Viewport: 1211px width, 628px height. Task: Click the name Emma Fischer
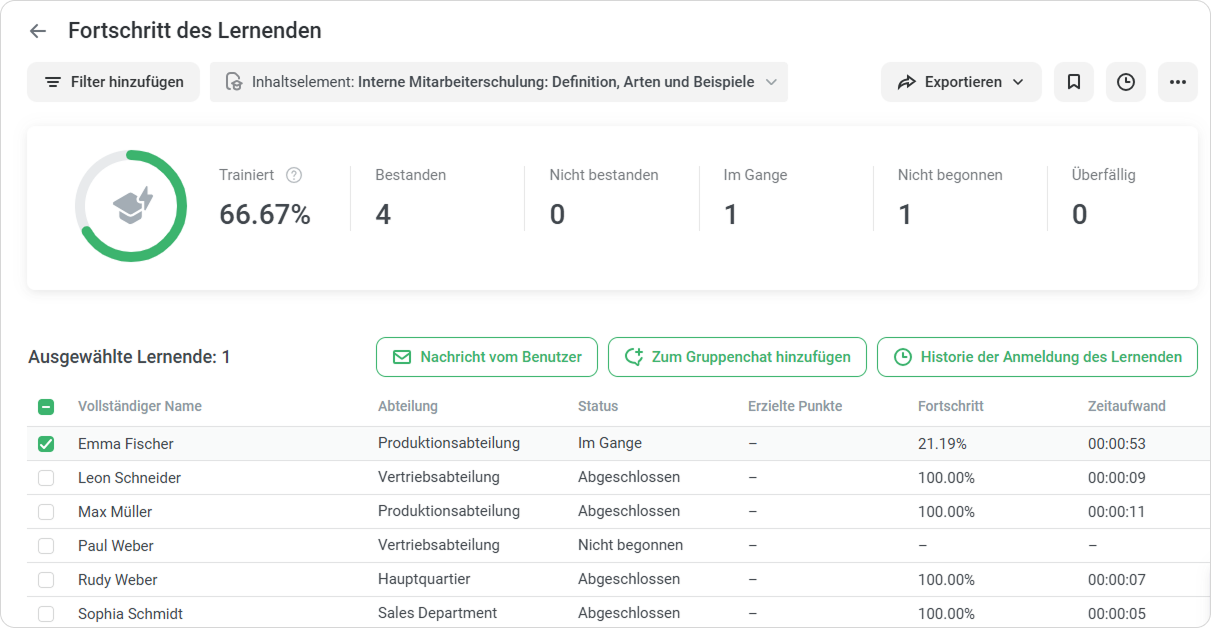126,444
